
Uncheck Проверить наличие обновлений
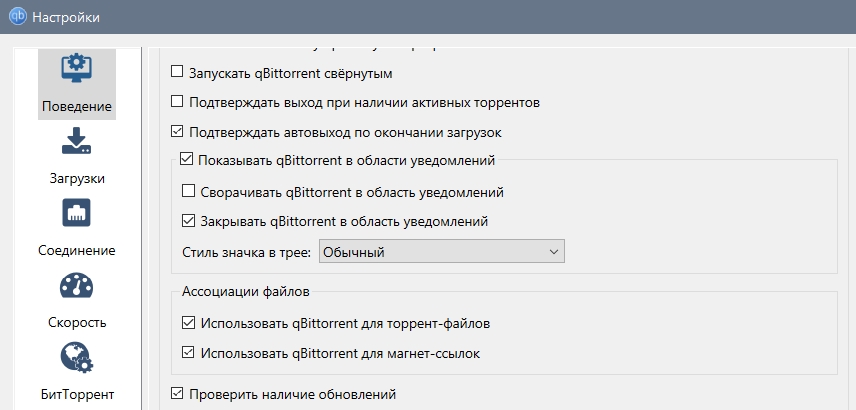point(177,393)
